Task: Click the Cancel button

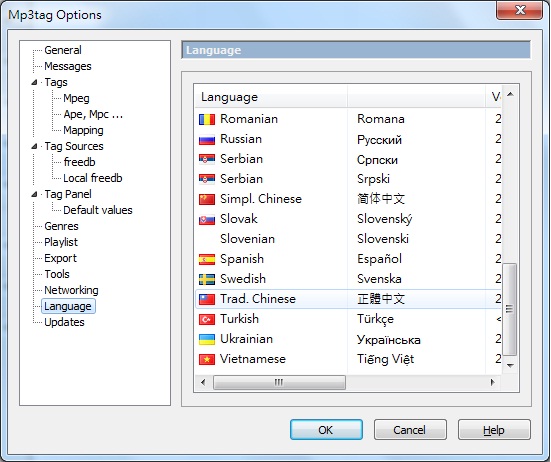Action: click(x=410, y=430)
